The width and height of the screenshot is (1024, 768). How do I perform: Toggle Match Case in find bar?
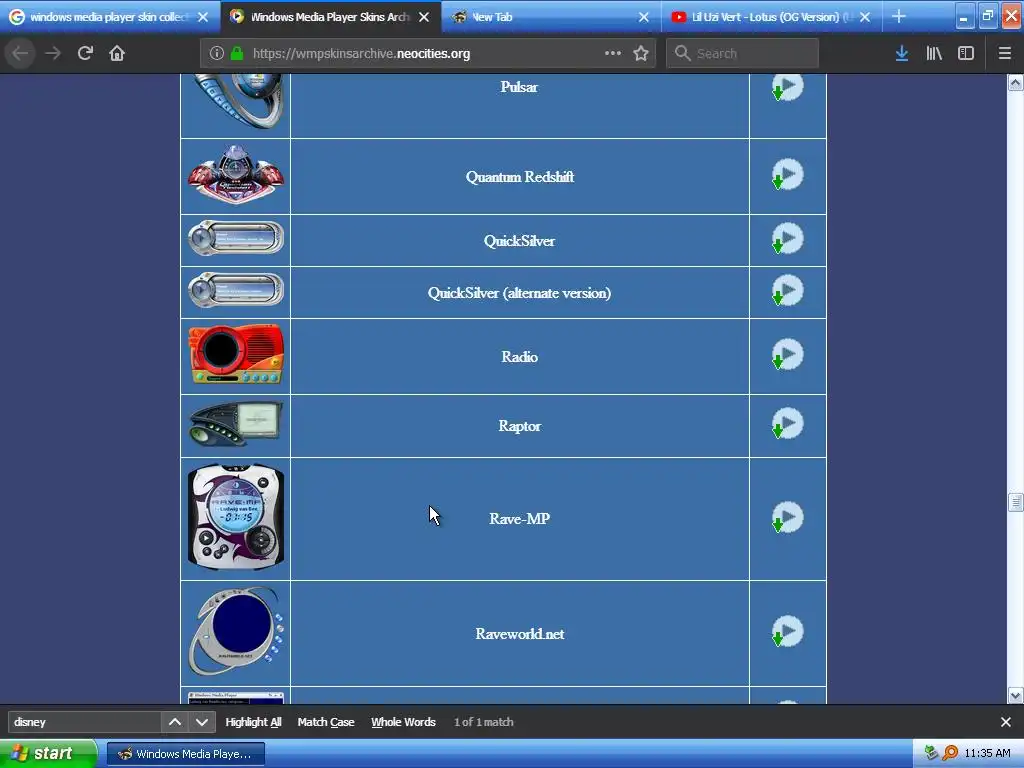click(326, 722)
